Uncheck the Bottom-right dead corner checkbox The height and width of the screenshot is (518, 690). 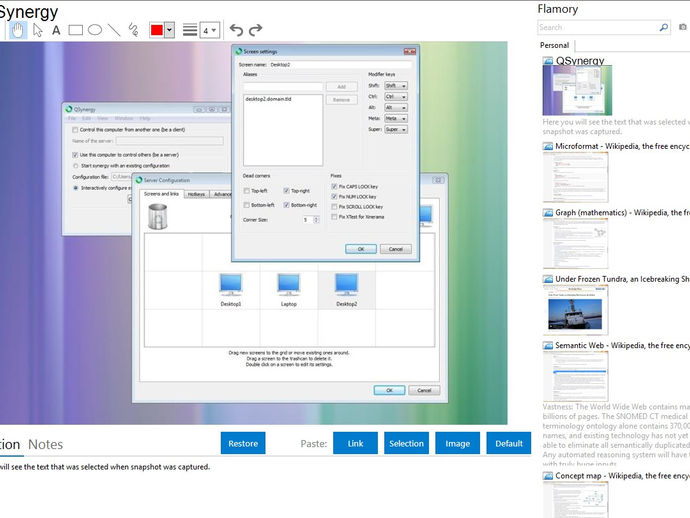pyautogui.click(x=286, y=205)
